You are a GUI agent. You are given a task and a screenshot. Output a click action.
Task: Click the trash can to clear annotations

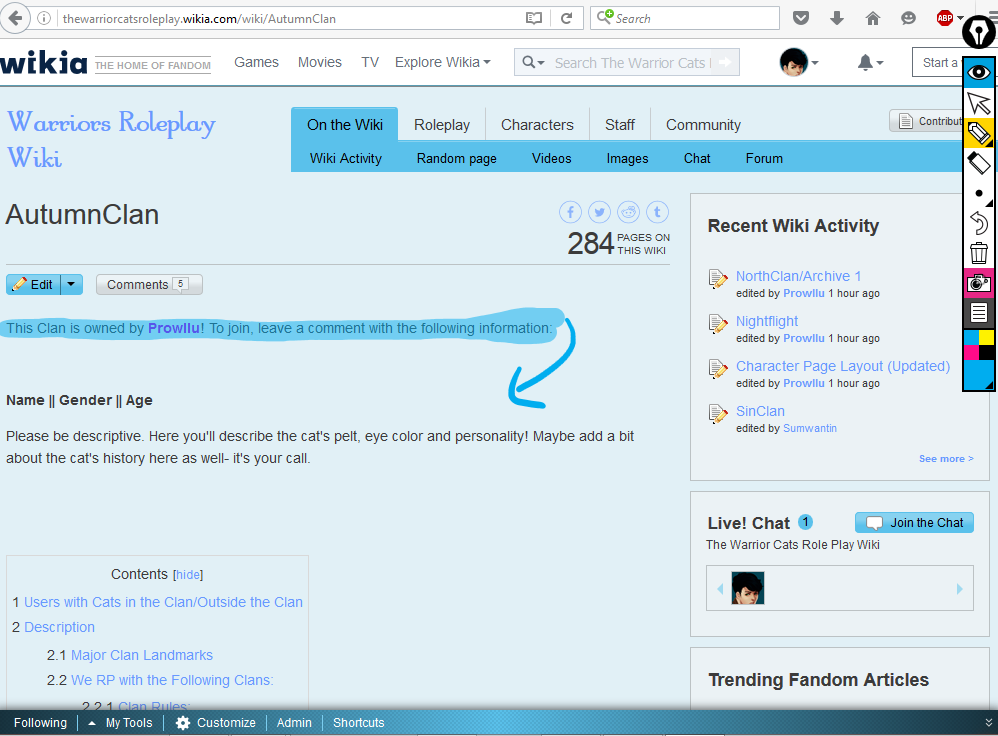[978, 253]
